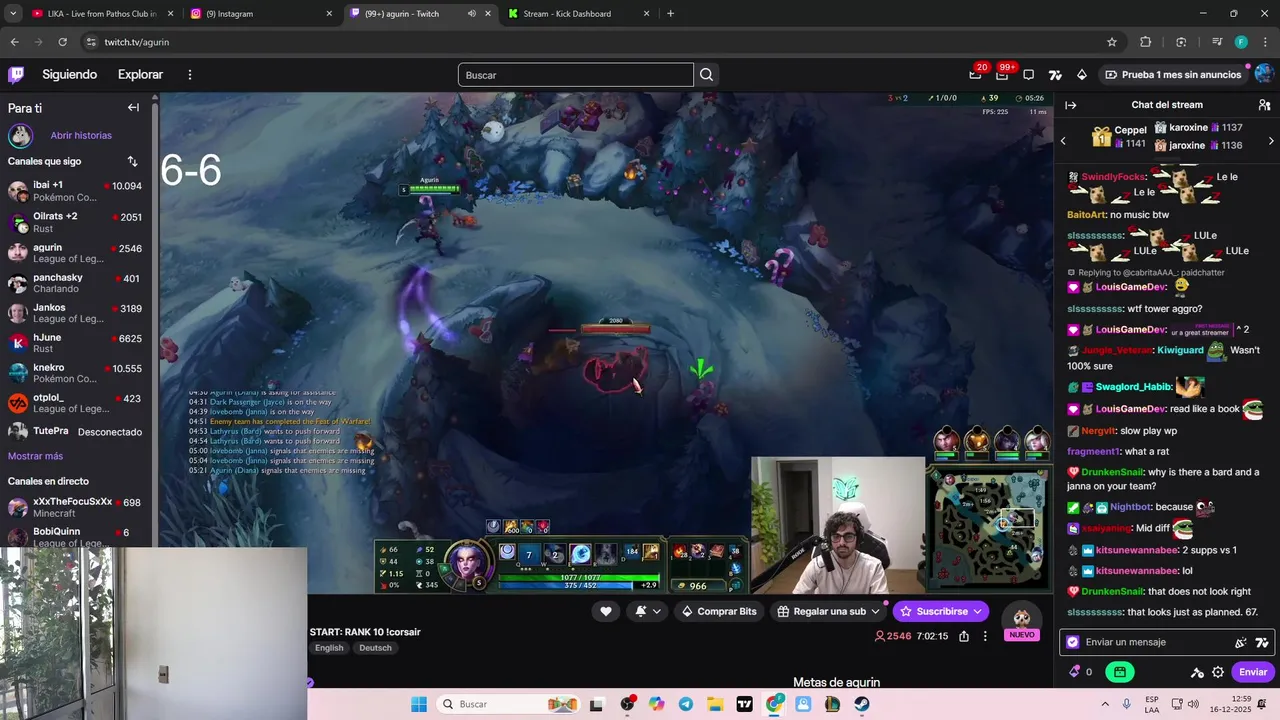Open the Twitch inbox icon with 20 badge
This screenshot has width=1280, height=720.
click(976, 75)
